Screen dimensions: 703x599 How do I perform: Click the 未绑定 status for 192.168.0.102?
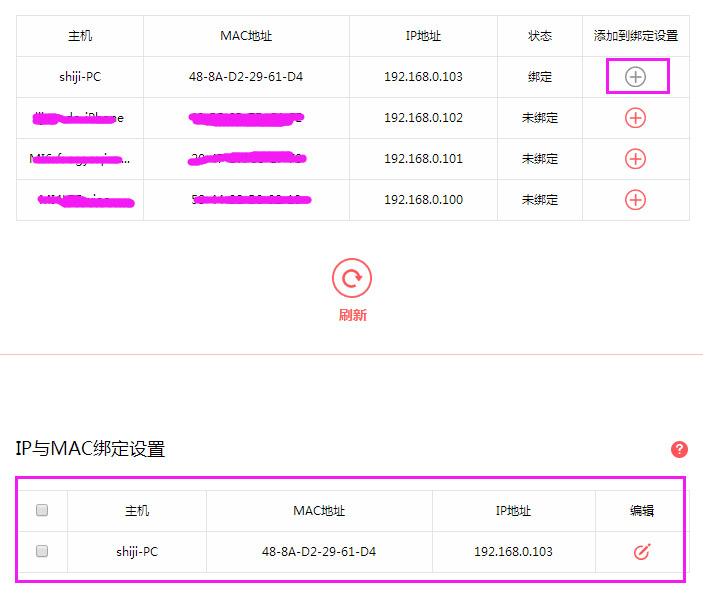click(539, 118)
